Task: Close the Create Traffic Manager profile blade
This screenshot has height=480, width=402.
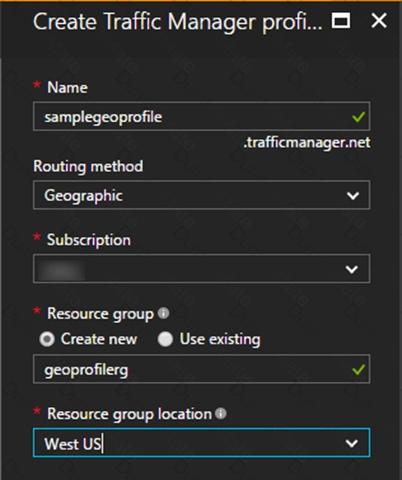Action: point(379,21)
